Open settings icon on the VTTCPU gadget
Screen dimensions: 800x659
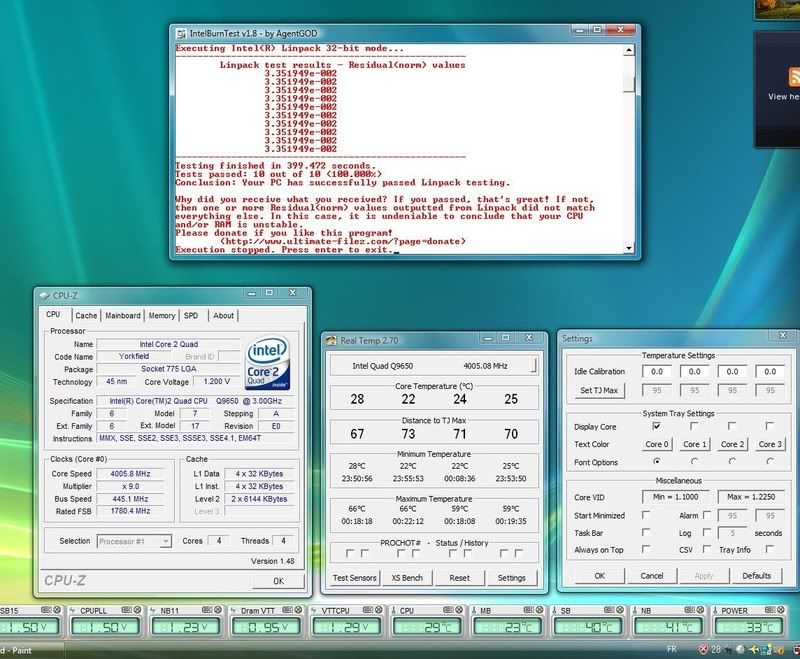pos(367,610)
